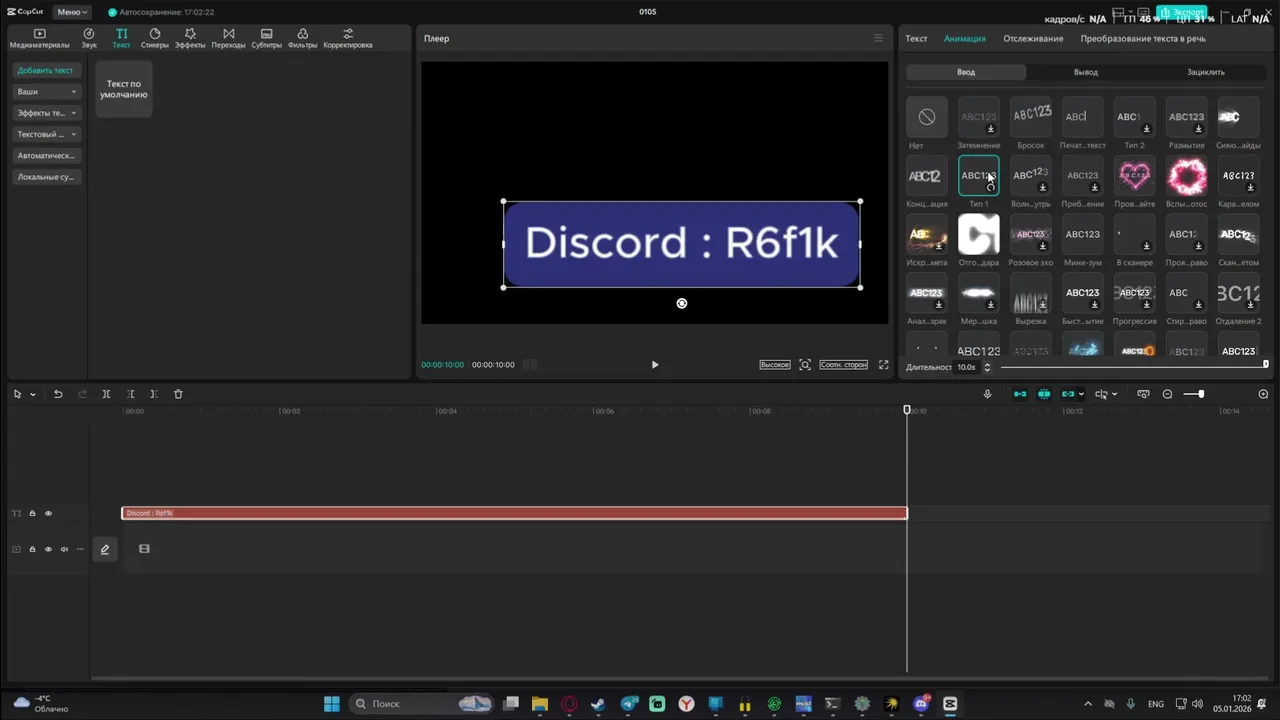Click the Автоматическ... captions button

click(x=46, y=156)
